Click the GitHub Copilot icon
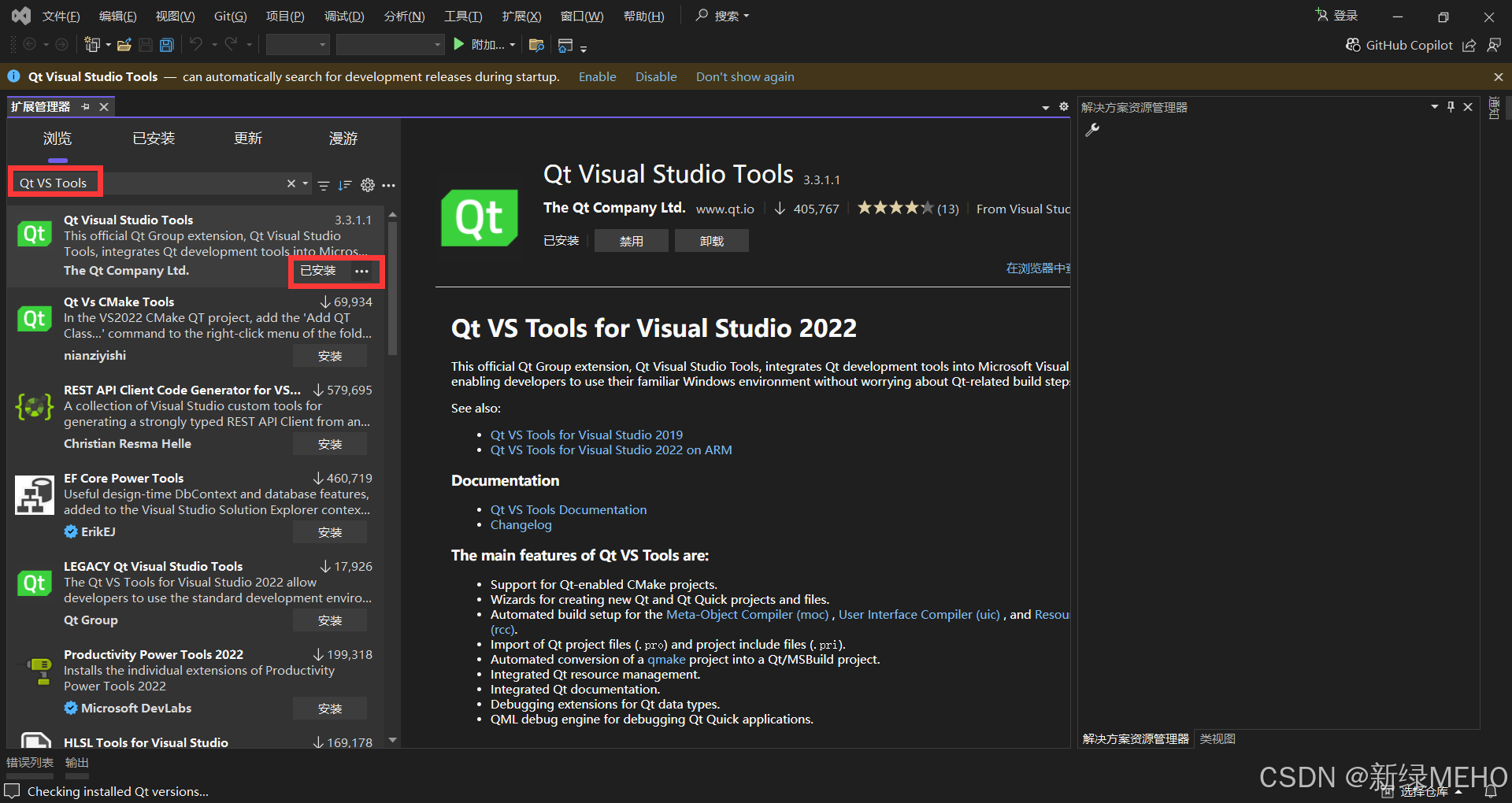Screen dimensions: 1512x803 [x=1353, y=45]
